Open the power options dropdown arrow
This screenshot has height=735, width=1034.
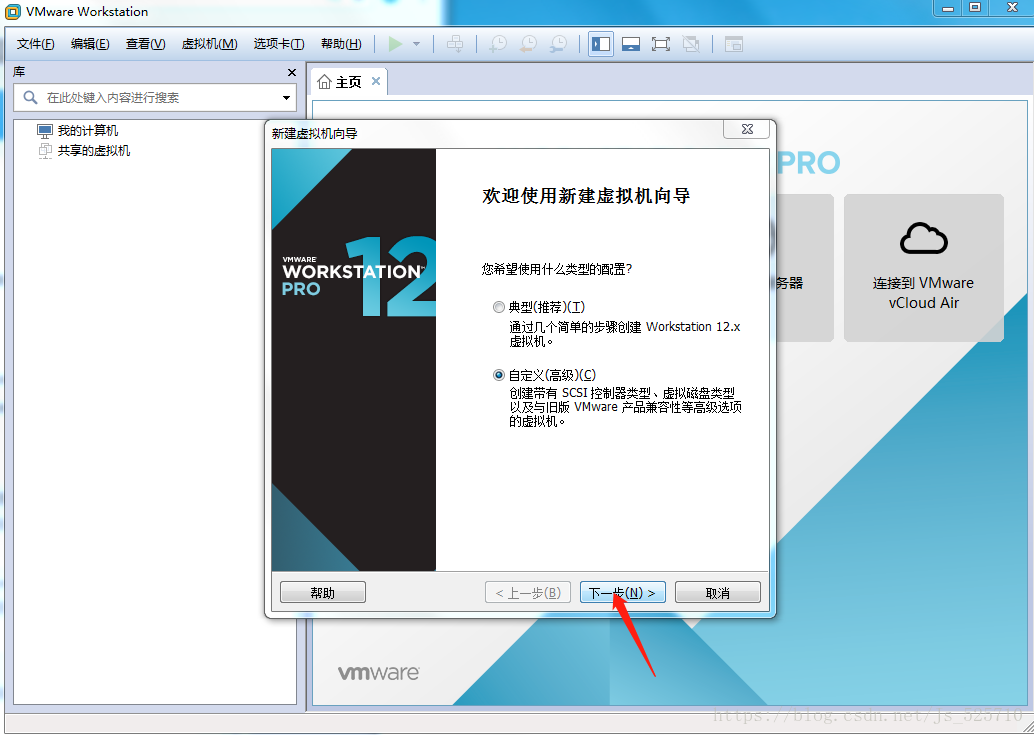coord(417,44)
